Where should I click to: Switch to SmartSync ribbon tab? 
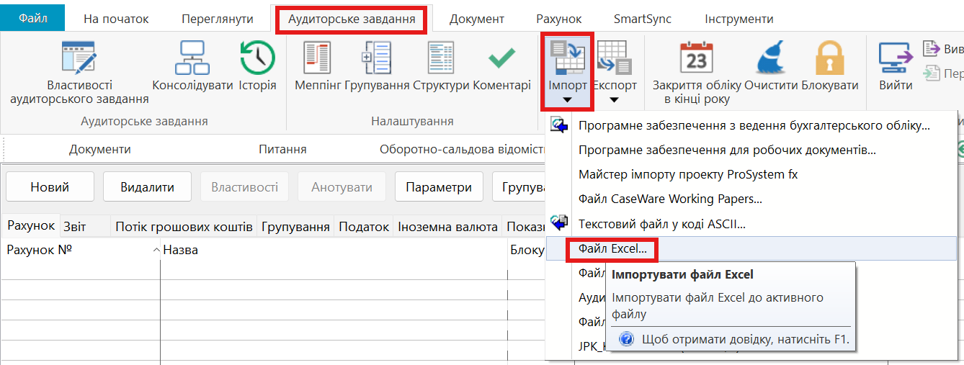pos(642,18)
